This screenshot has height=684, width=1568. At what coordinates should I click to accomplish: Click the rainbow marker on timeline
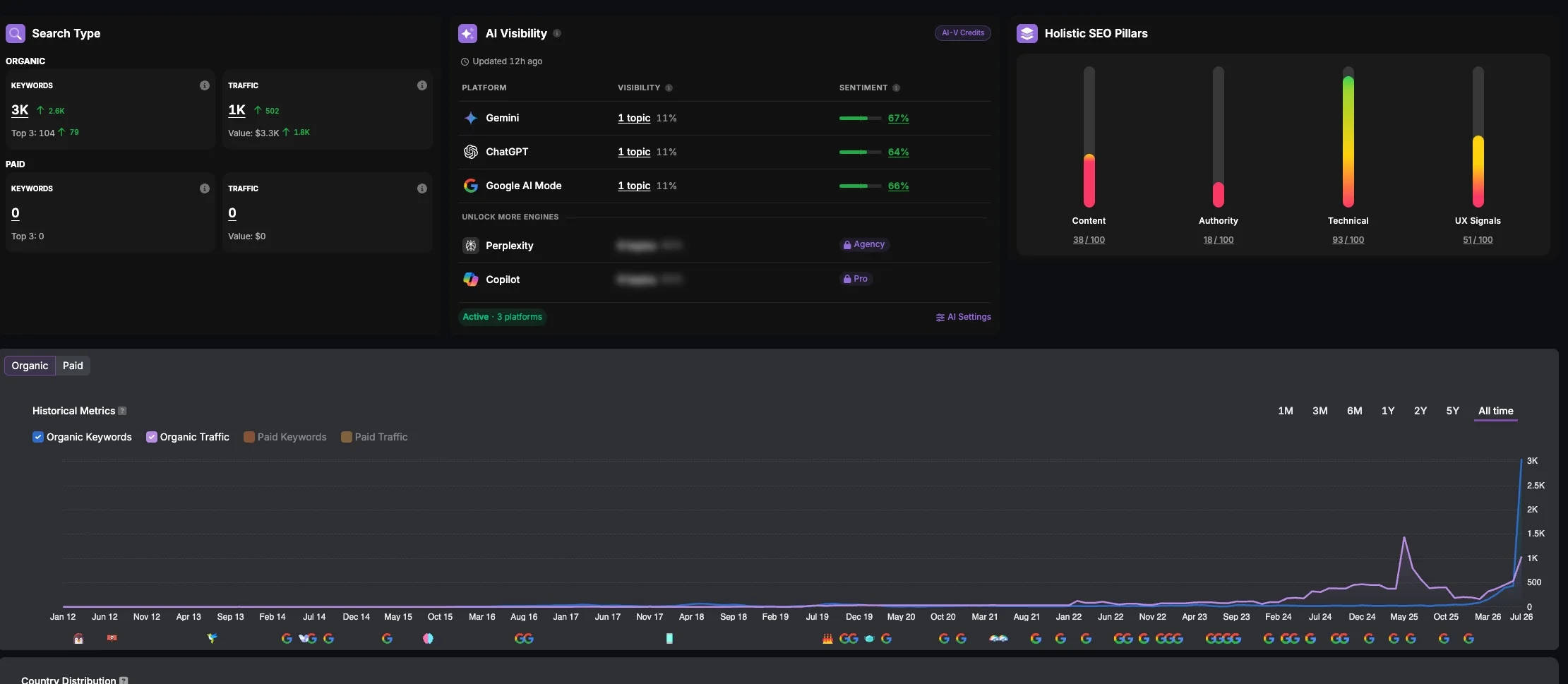(998, 638)
